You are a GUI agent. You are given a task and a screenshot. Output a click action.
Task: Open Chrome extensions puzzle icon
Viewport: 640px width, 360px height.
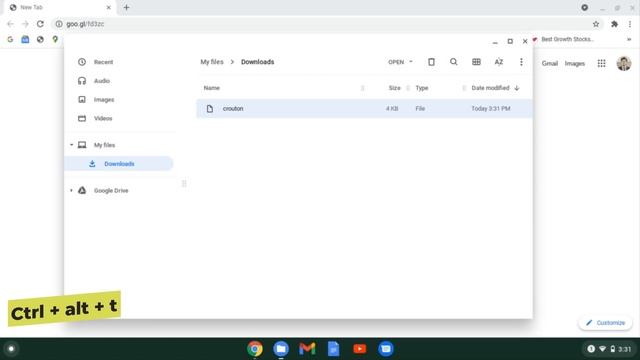[614, 24]
